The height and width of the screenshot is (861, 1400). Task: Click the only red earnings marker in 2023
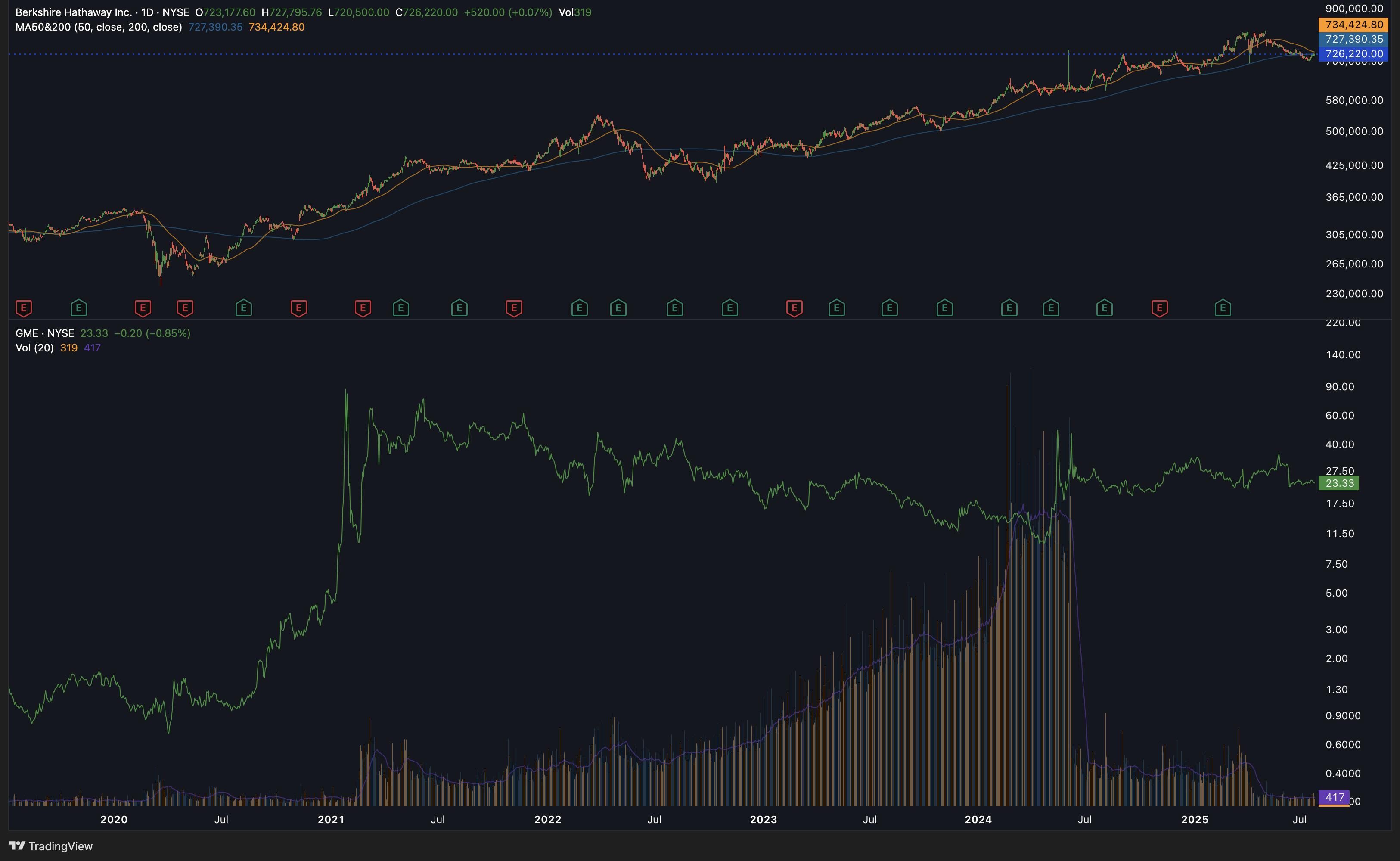[794, 308]
